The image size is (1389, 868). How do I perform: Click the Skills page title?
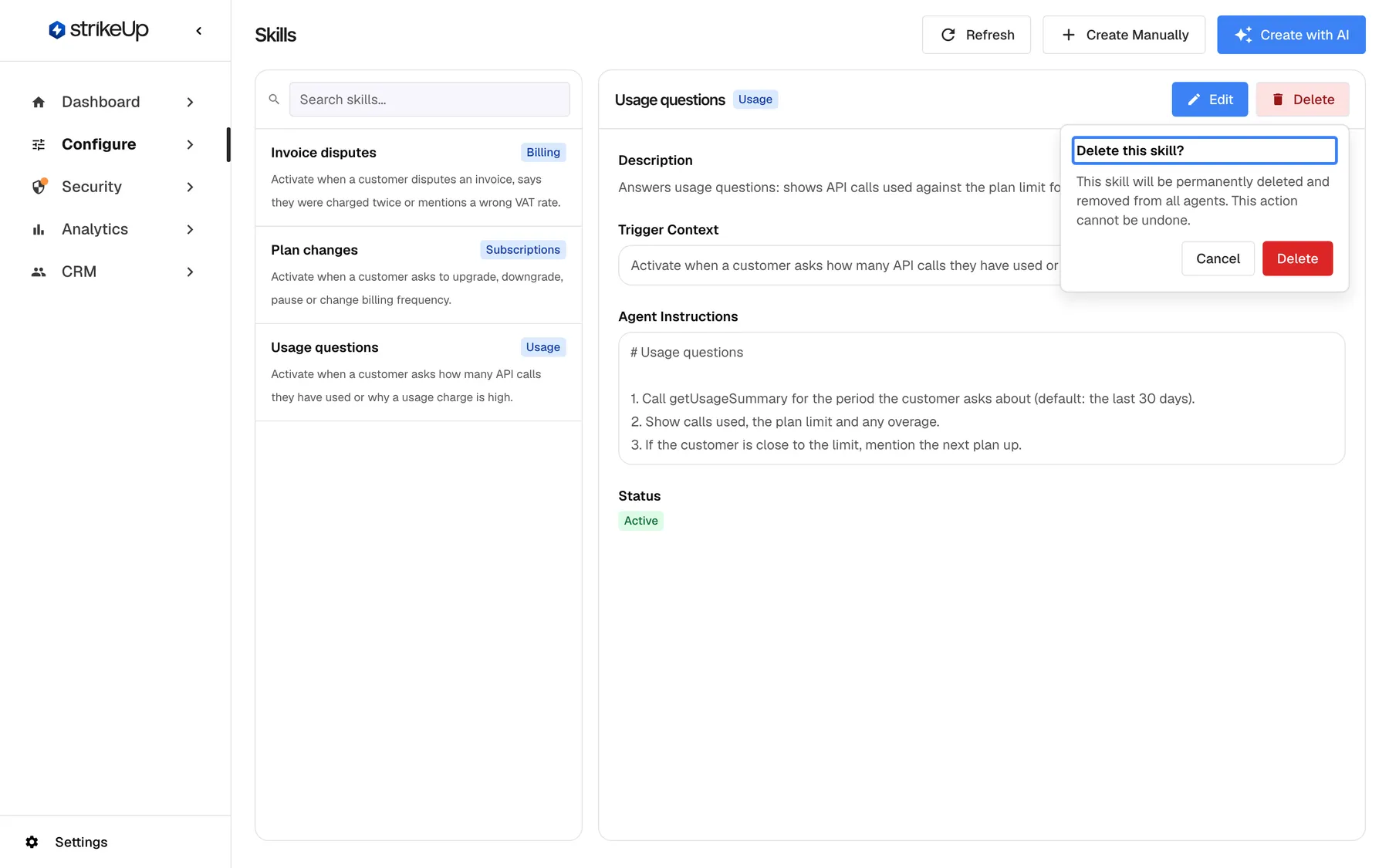click(x=275, y=35)
